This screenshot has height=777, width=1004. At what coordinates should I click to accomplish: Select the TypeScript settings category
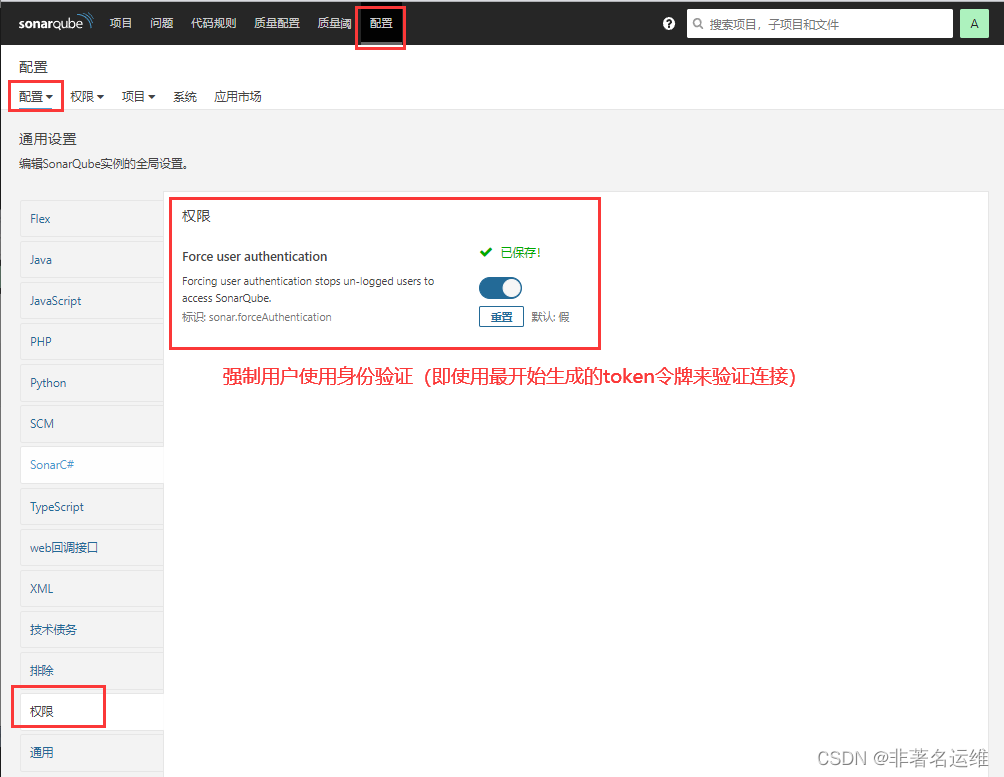pos(92,507)
